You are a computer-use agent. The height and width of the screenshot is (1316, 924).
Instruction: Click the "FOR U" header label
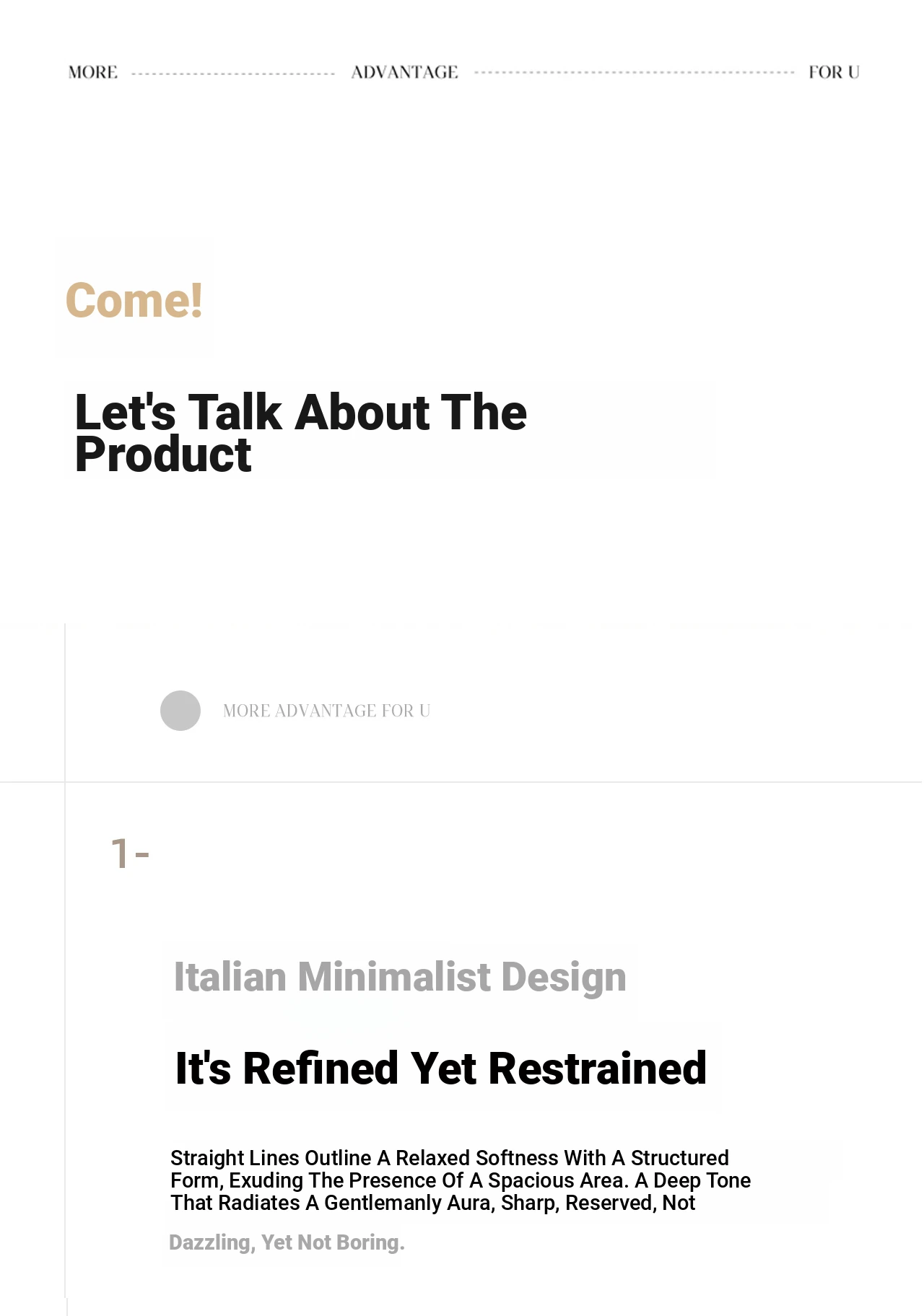834,72
